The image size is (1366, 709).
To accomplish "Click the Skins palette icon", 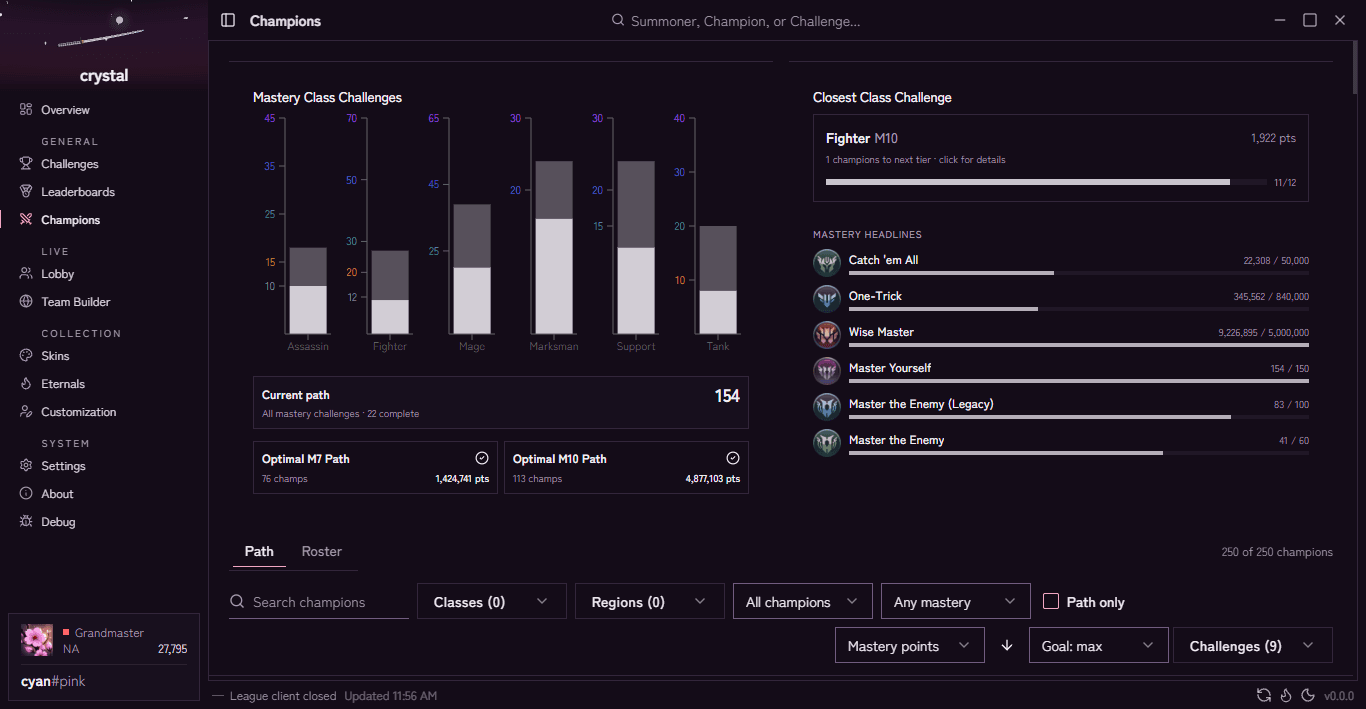I will (x=26, y=356).
